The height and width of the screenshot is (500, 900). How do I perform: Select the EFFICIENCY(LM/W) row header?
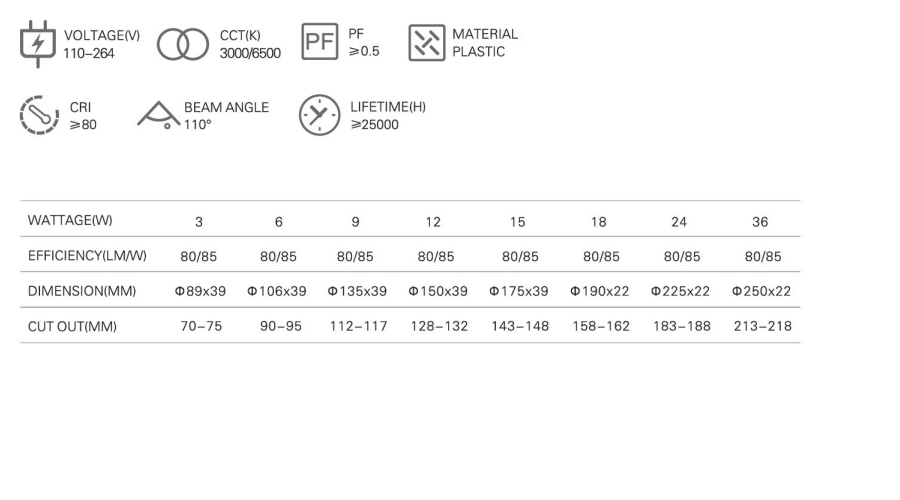click(x=87, y=256)
